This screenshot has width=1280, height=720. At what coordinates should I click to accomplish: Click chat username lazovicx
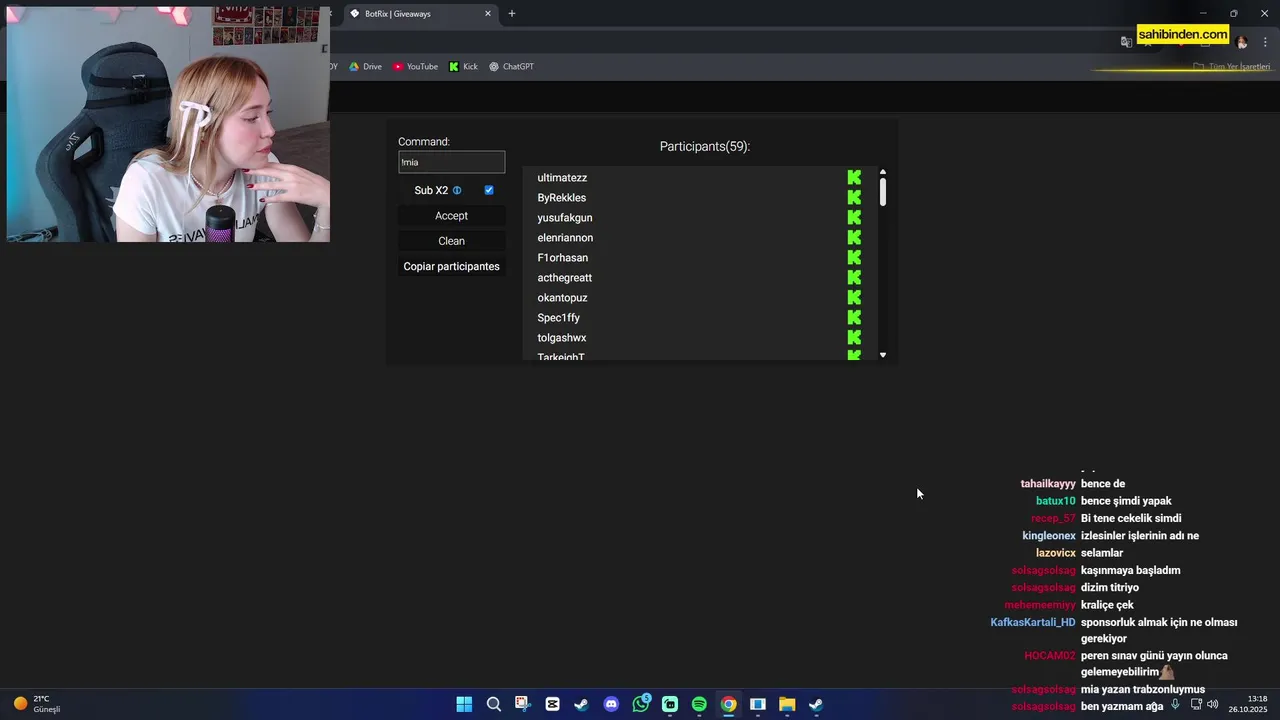click(x=1056, y=553)
